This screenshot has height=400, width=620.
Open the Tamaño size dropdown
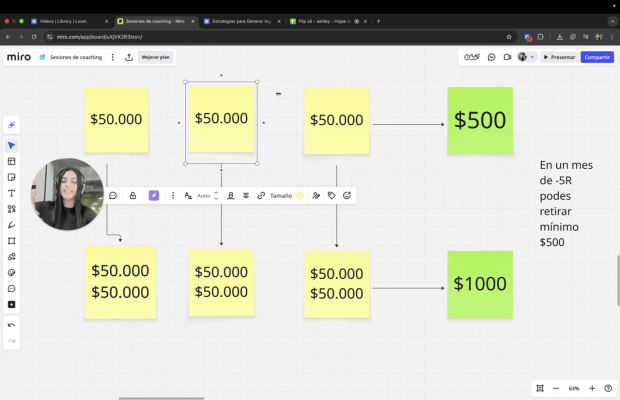tap(281, 196)
